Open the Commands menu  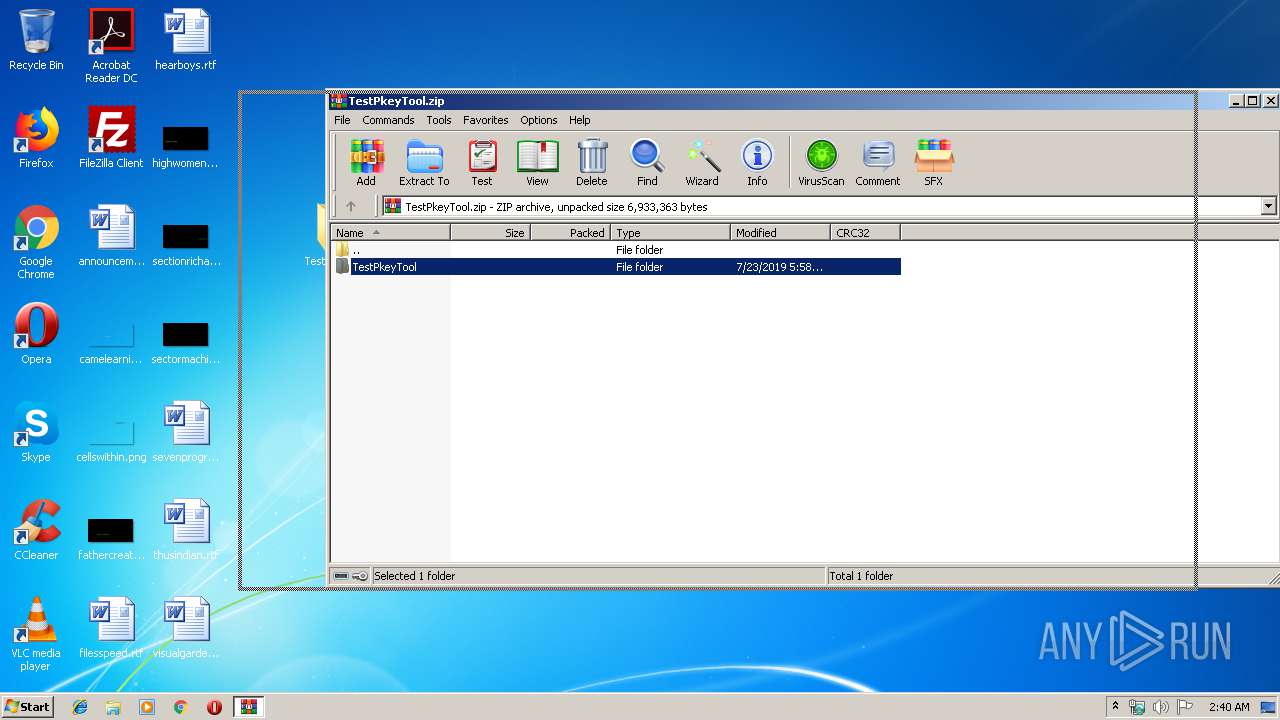click(x=388, y=120)
